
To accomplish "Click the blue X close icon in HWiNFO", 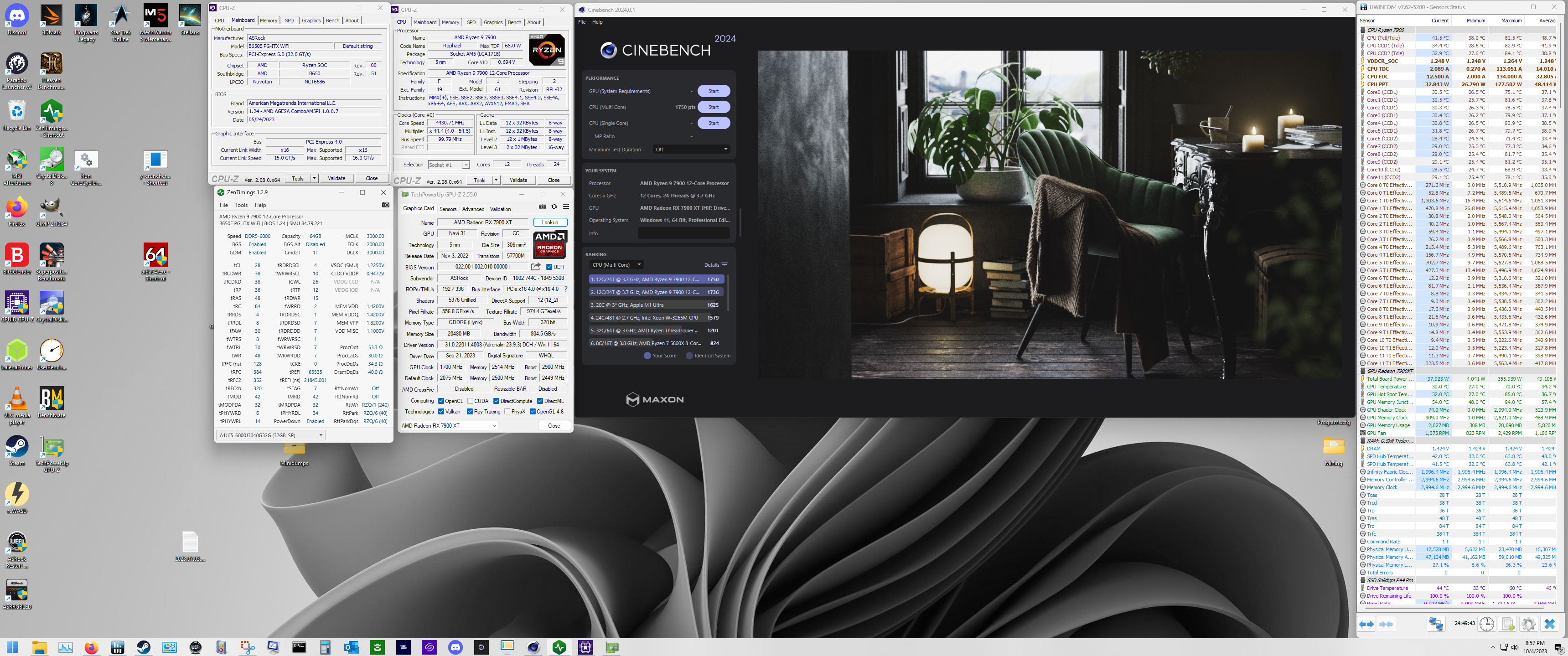I will coord(1550,624).
